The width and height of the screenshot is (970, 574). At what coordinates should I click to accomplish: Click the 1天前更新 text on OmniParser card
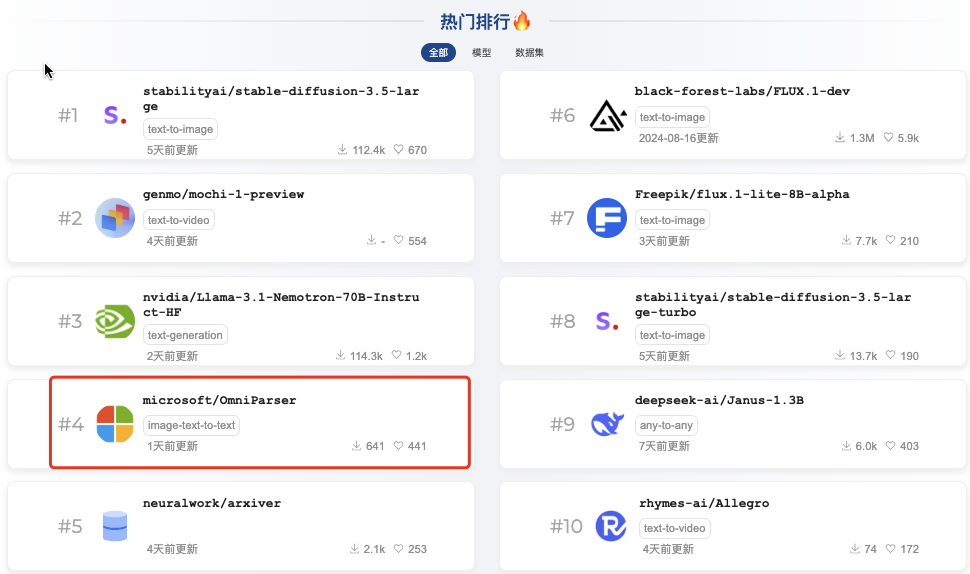(x=172, y=446)
